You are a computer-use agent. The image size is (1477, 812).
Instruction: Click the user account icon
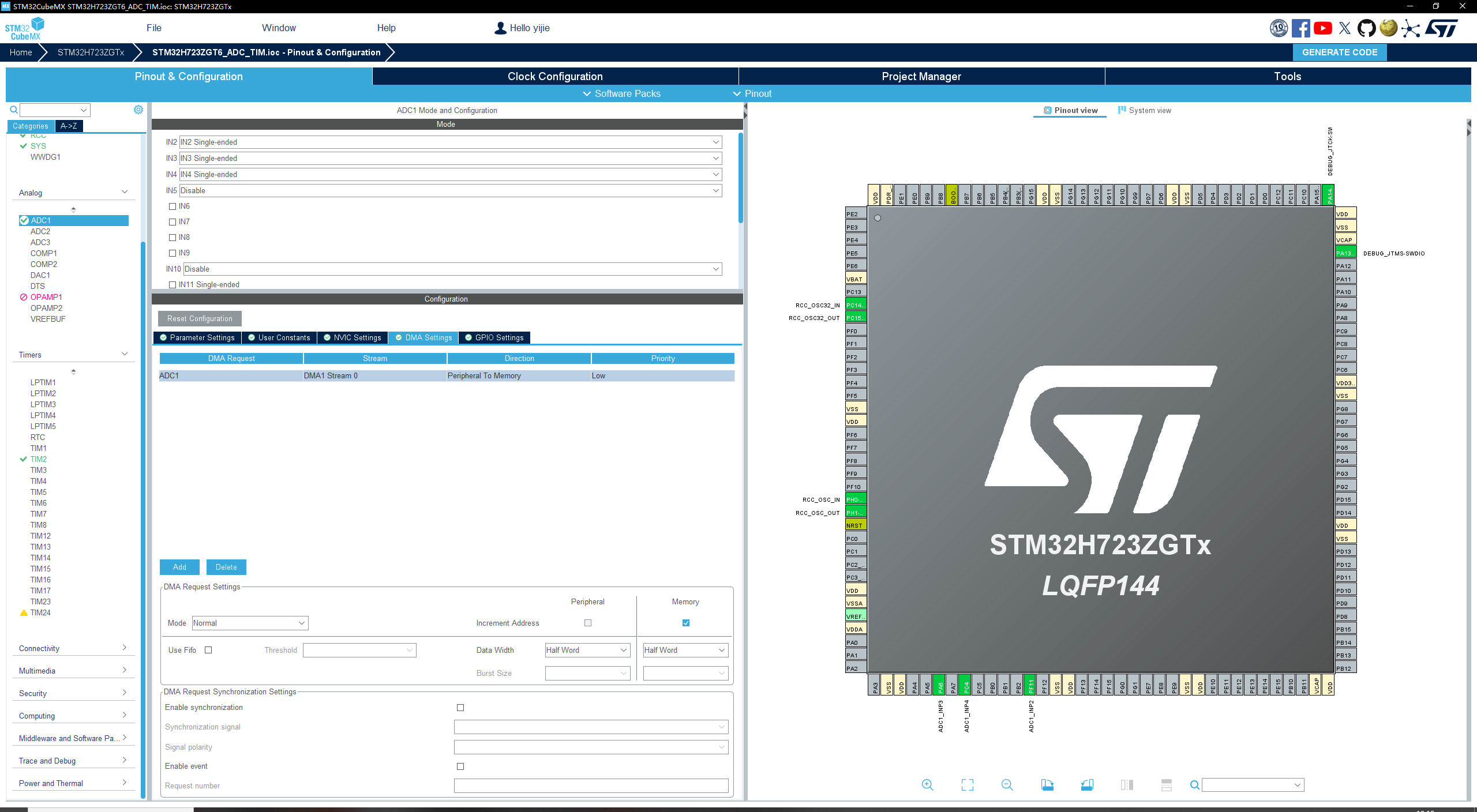click(x=500, y=28)
